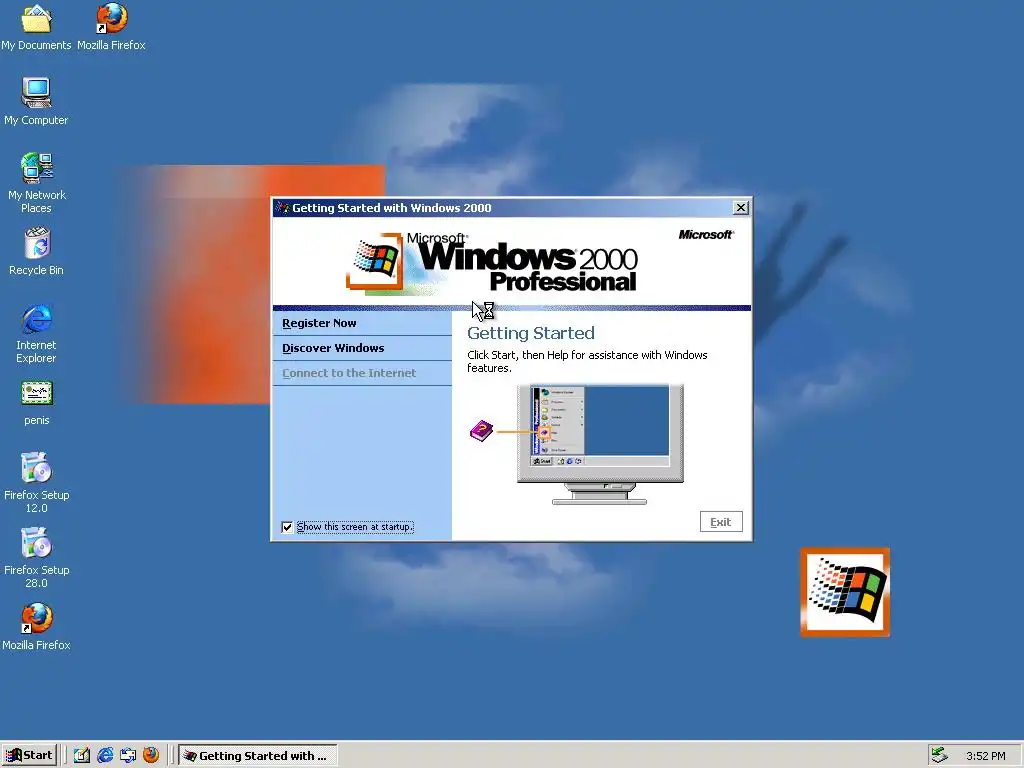
Task: Click the 3:52 PM clock
Action: 985,756
